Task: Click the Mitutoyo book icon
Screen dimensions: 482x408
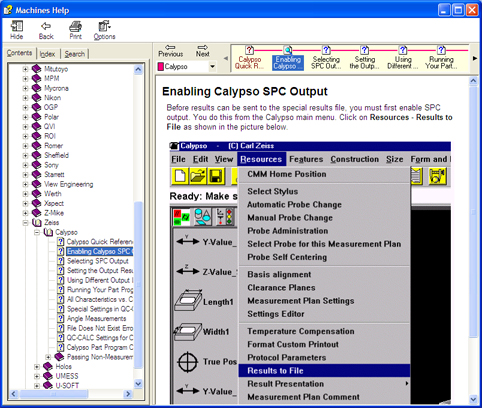Action: 36,69
